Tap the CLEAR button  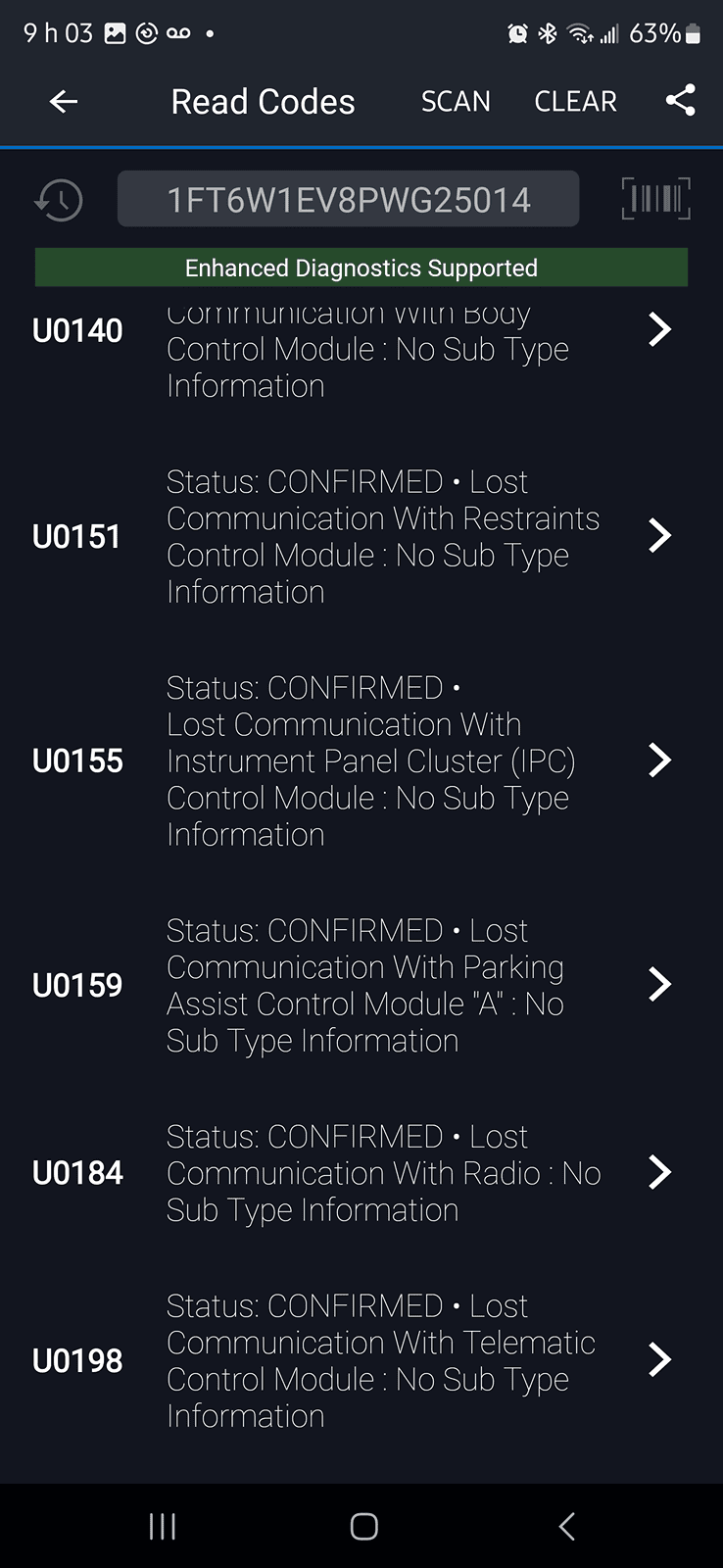pyautogui.click(x=575, y=101)
